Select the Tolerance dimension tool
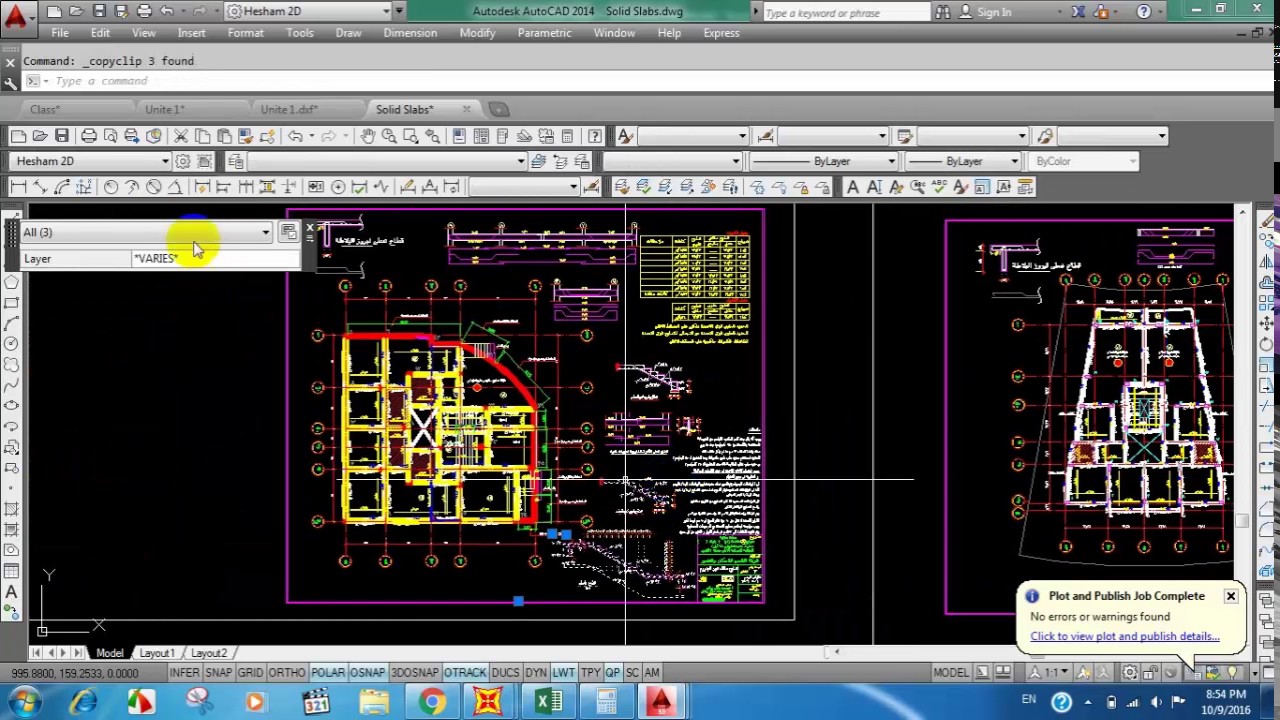Viewport: 1280px width, 720px height. pyautogui.click(x=316, y=187)
